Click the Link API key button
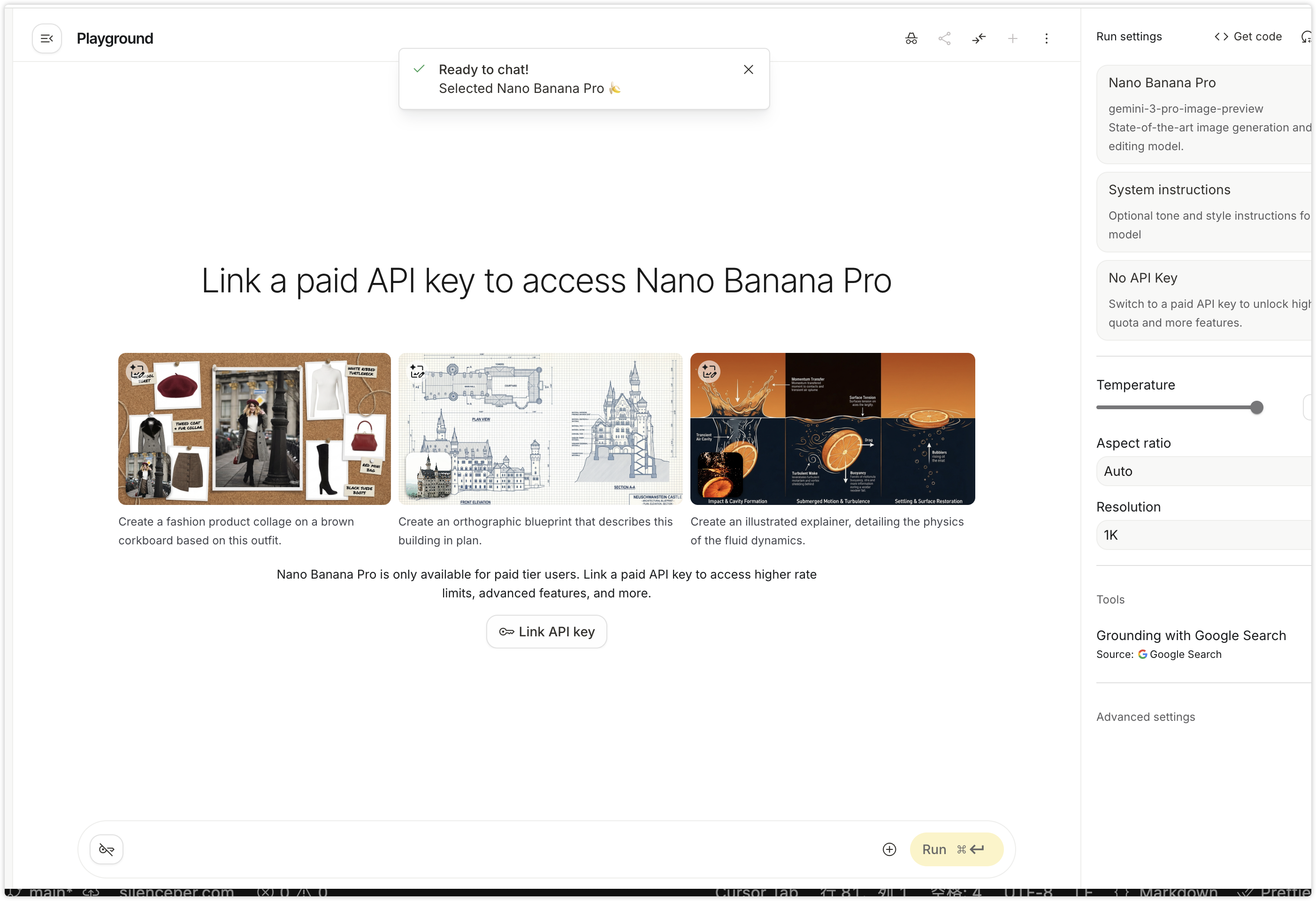This screenshot has height=901, width=1316. coord(546,632)
